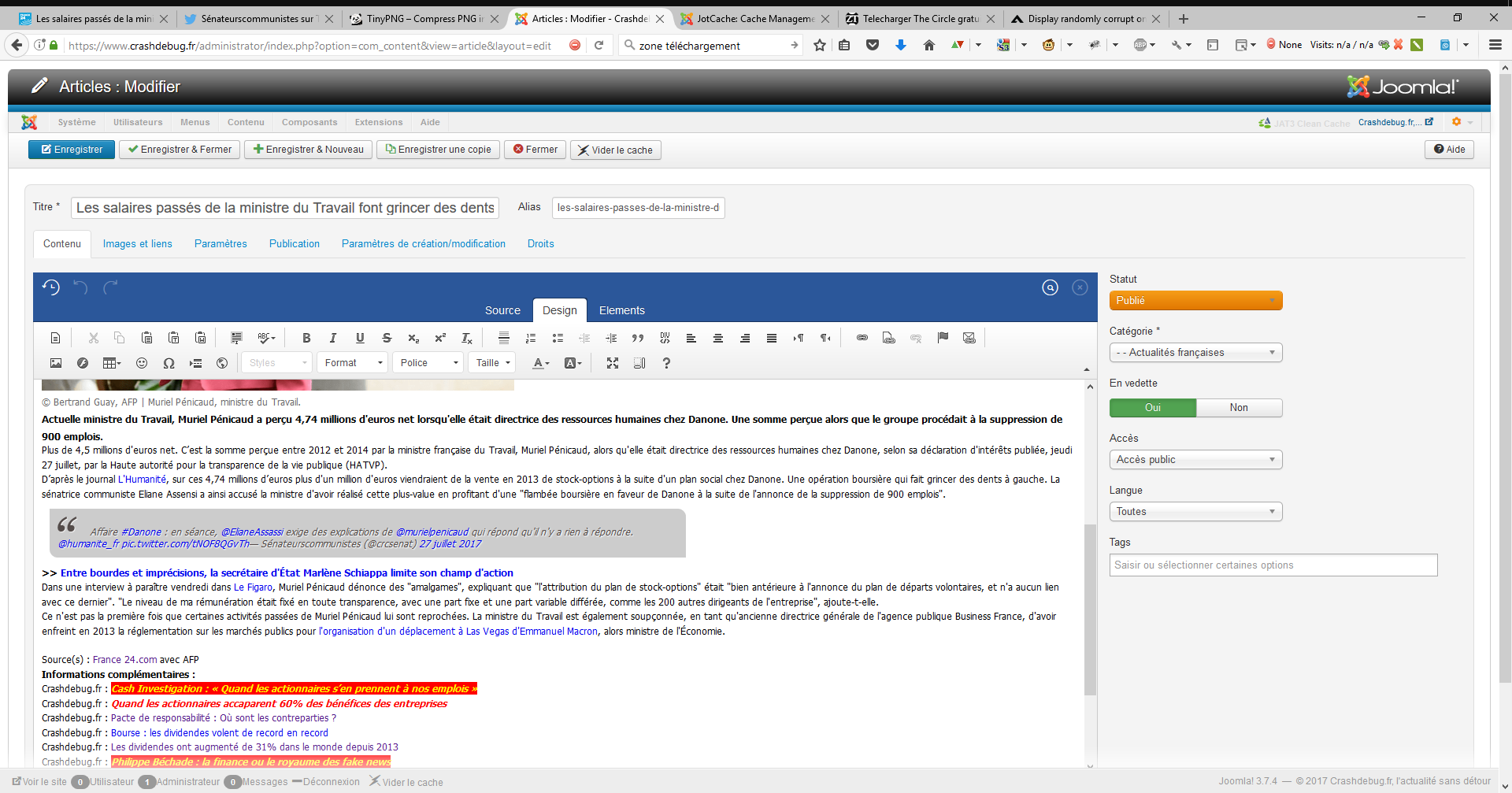Switch to the Paramètres tab
This screenshot has width=1512, height=793.
pyautogui.click(x=220, y=244)
